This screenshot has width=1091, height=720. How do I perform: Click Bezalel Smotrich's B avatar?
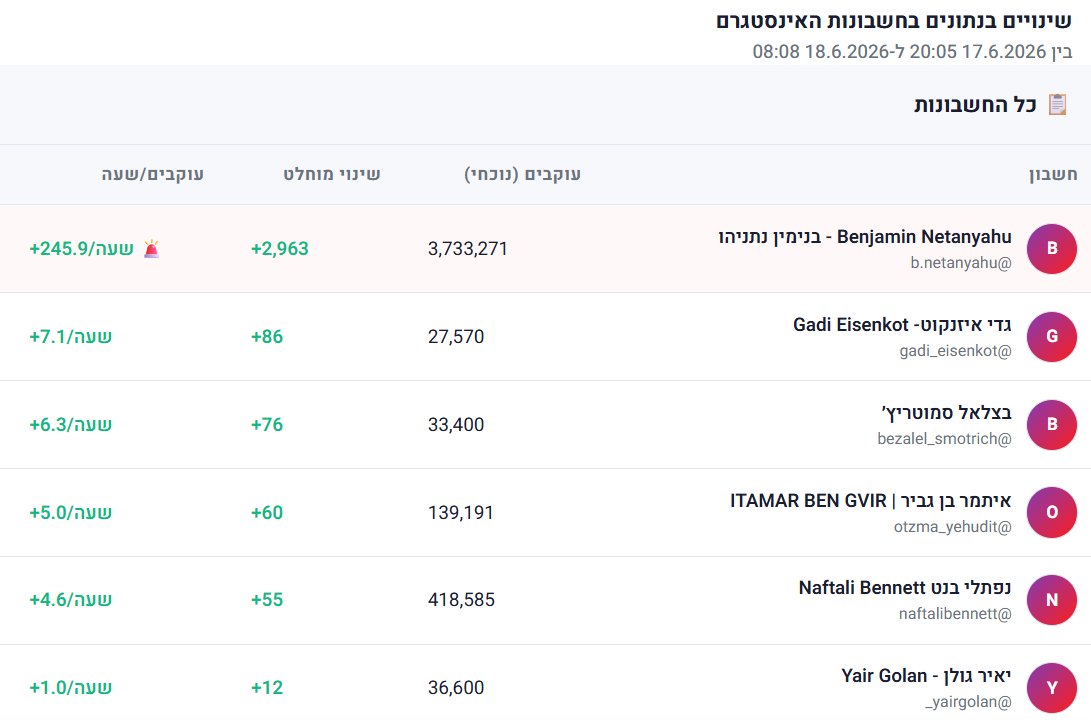click(1051, 424)
